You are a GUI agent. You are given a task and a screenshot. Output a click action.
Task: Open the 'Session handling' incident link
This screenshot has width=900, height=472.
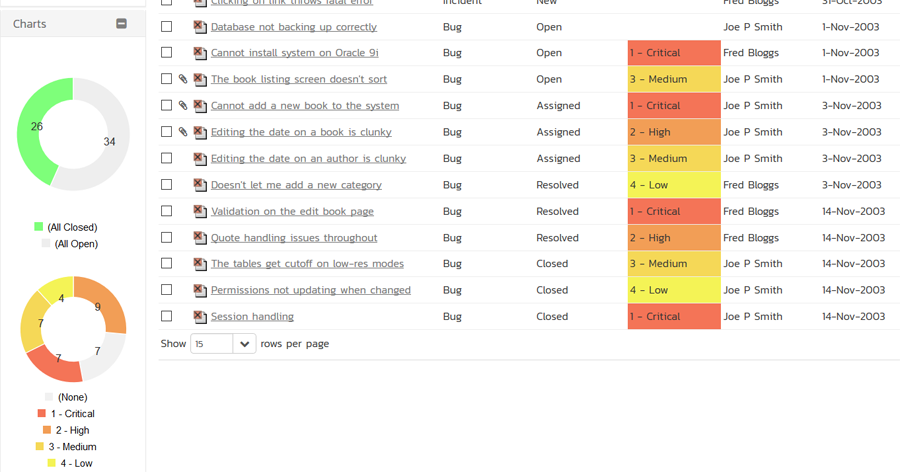(252, 317)
